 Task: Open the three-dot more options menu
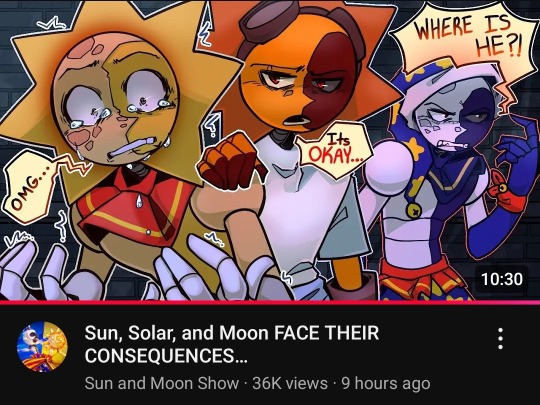click(x=500, y=339)
